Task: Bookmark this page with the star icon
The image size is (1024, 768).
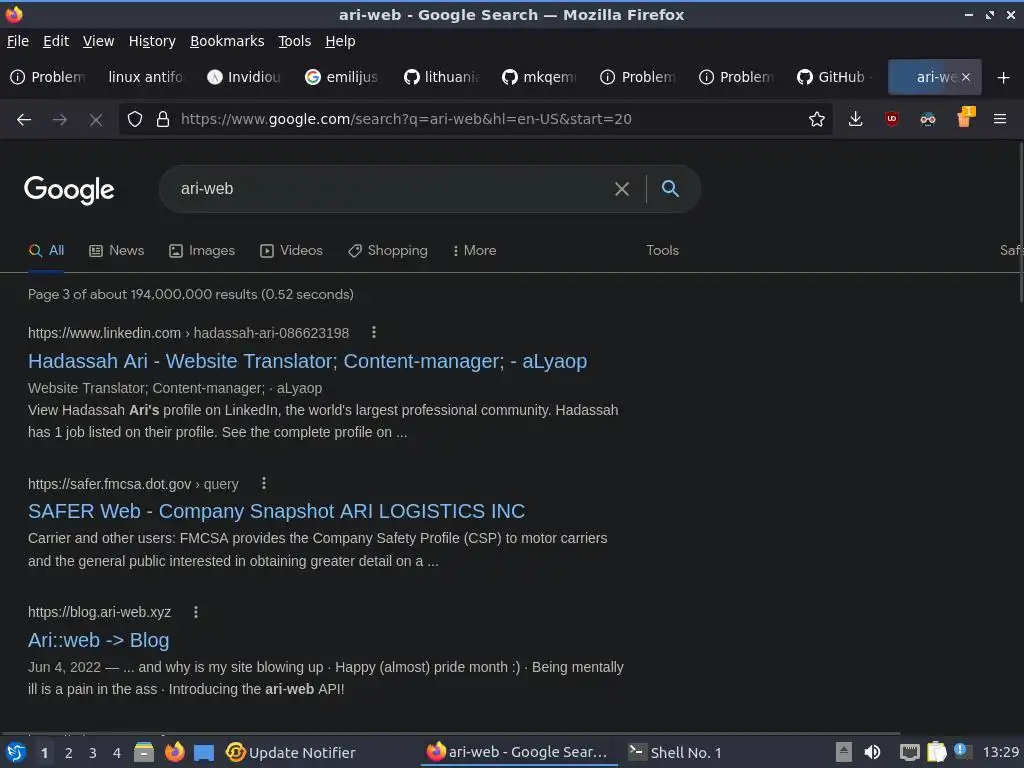Action: (x=816, y=119)
